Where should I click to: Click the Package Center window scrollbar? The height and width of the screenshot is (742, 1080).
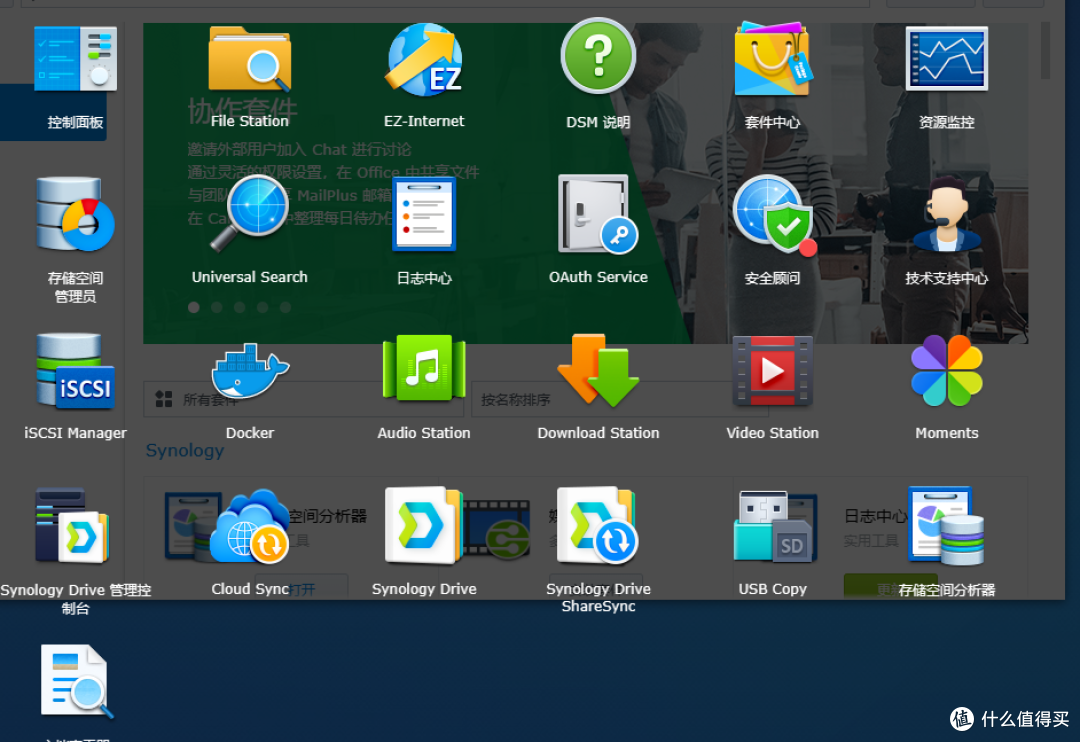(1045, 50)
